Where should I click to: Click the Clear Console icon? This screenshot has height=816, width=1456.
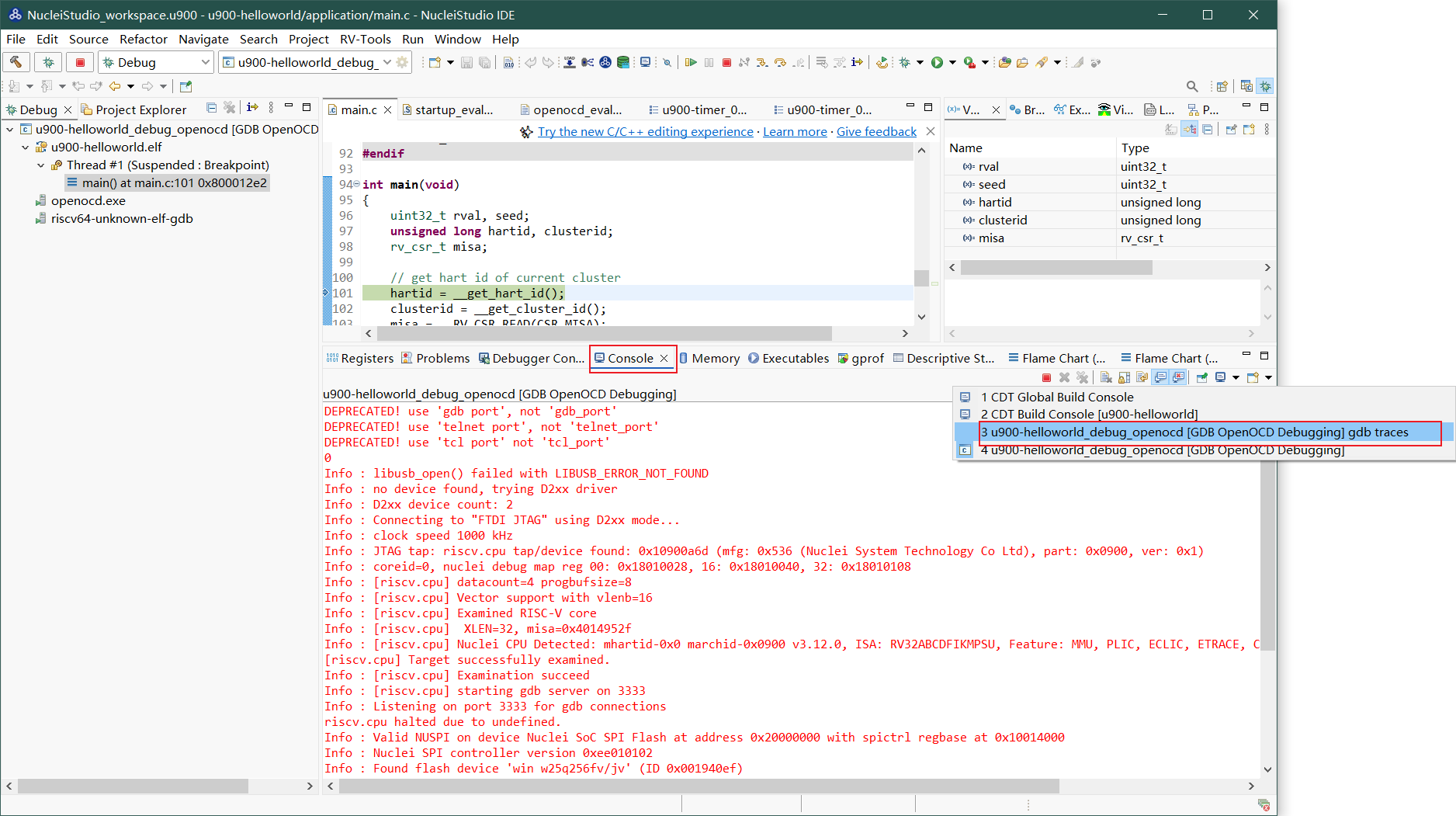(1106, 377)
